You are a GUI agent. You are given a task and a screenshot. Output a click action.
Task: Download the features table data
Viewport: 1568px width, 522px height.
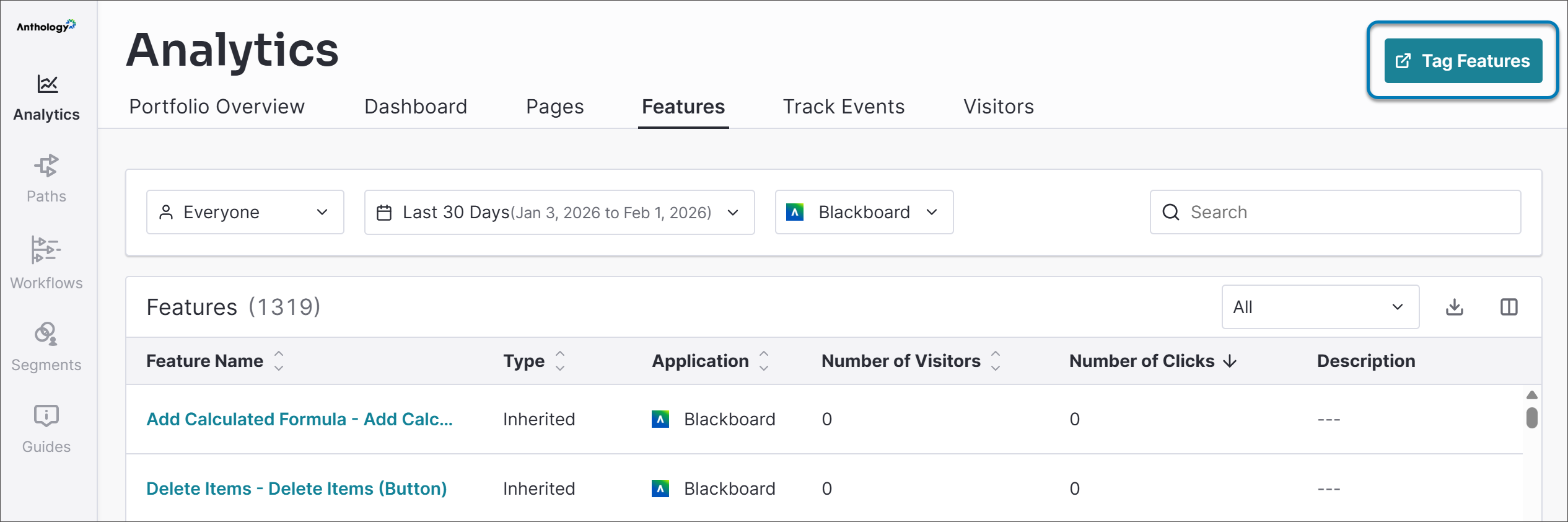pos(1454,307)
